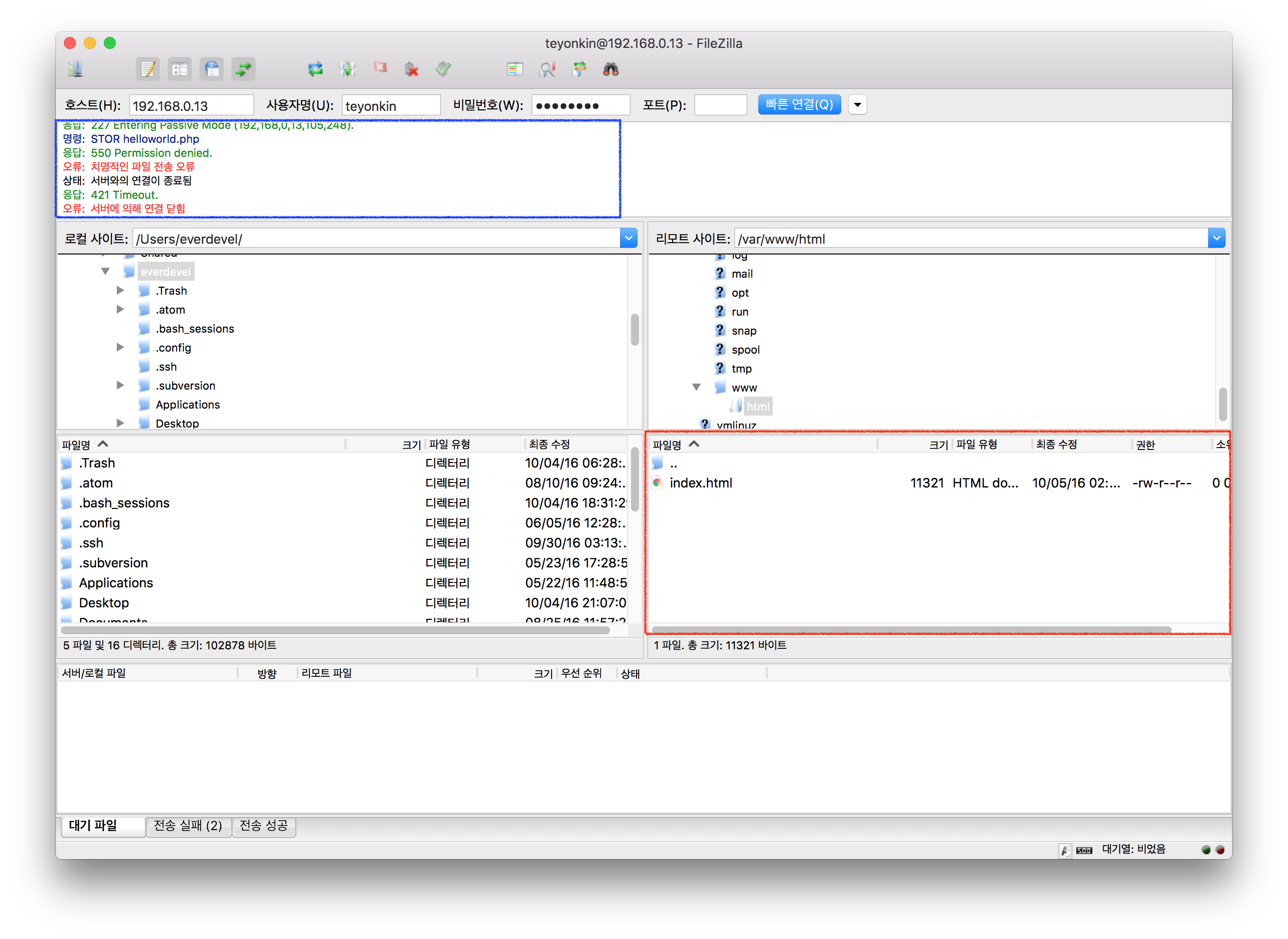Image resolution: width=1288 pixels, height=939 pixels.
Task: Click the green activity indicator light
Action: pyautogui.click(x=1206, y=850)
